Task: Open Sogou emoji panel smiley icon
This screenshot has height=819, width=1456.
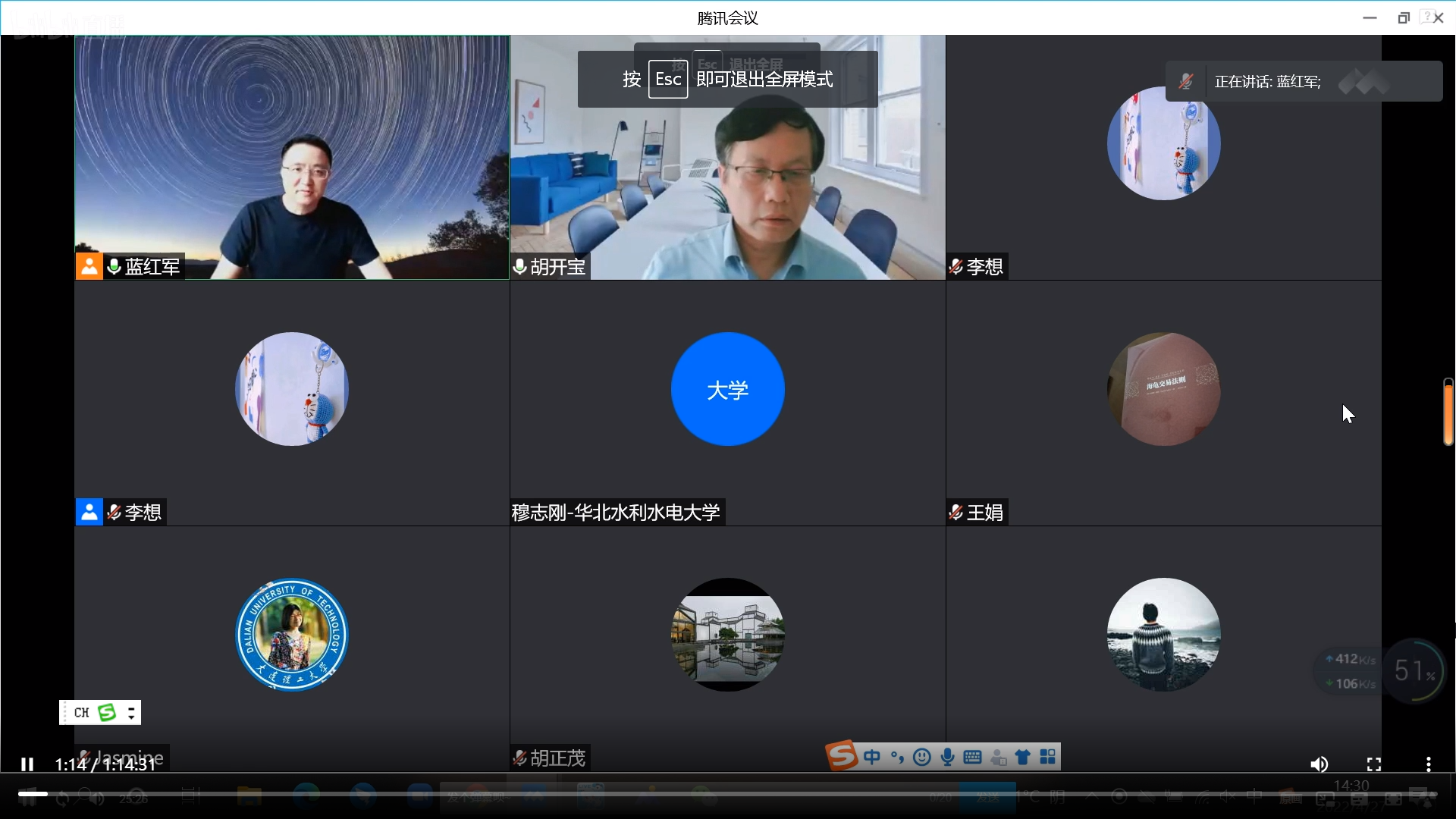Action: pyautogui.click(x=922, y=757)
